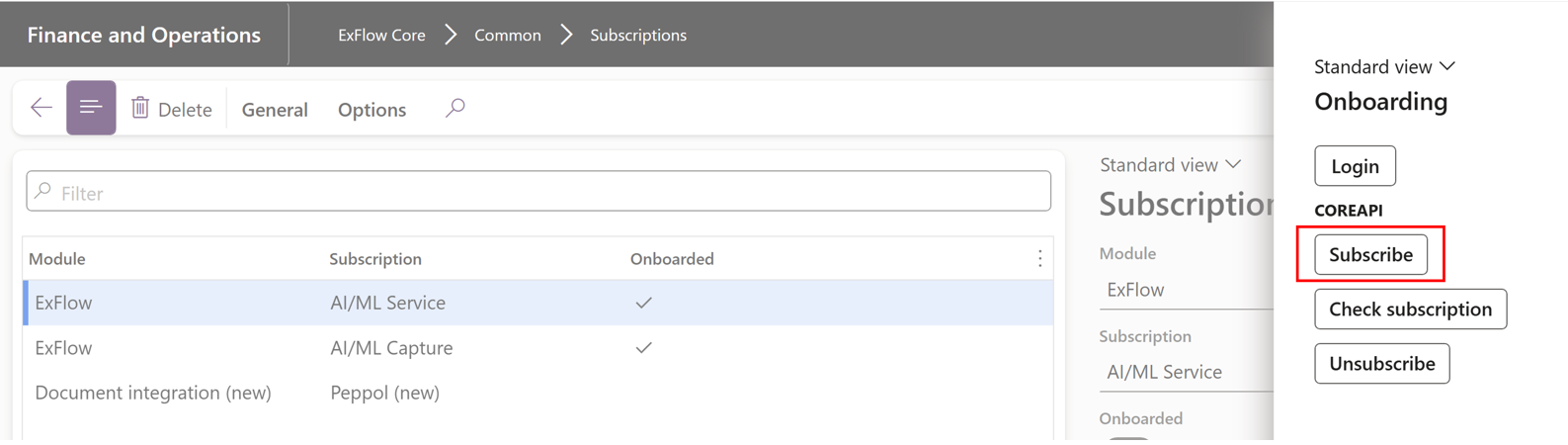
Task: Toggle the purple list view icon
Action: click(91, 108)
